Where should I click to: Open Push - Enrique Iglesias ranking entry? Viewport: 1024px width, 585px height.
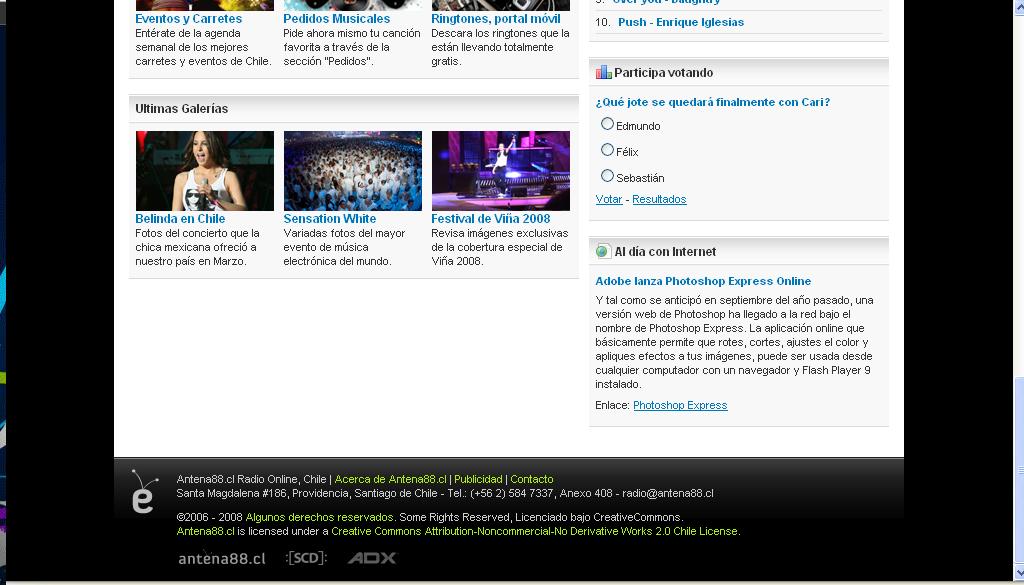(x=681, y=22)
